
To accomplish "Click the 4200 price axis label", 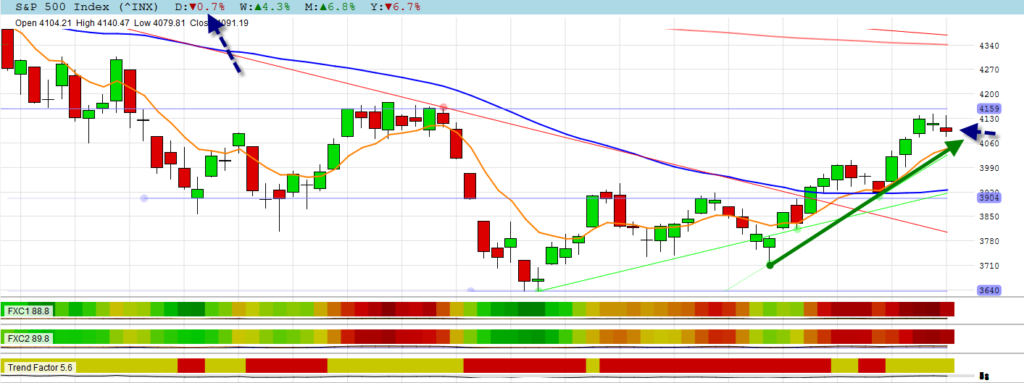I will click(x=989, y=95).
